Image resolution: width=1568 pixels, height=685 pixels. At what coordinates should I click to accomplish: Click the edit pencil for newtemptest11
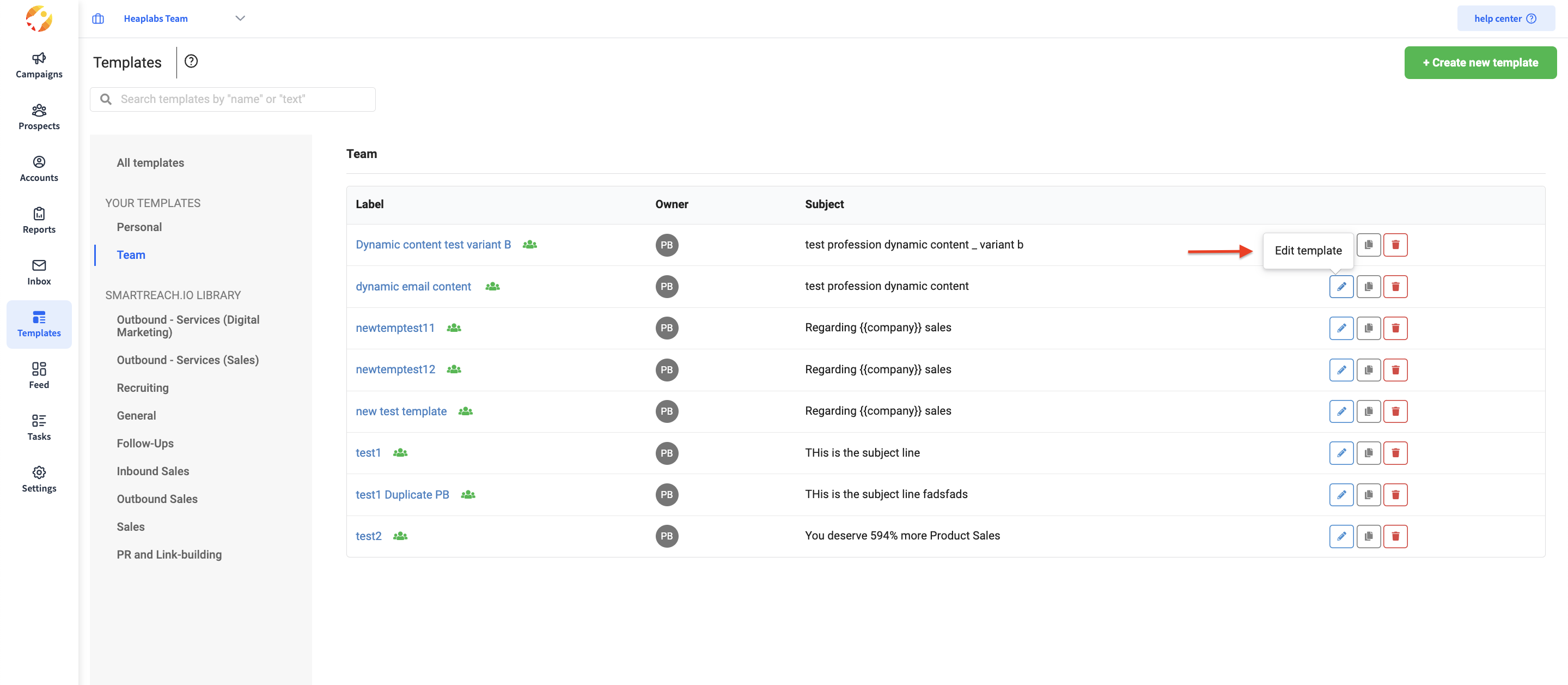point(1341,328)
